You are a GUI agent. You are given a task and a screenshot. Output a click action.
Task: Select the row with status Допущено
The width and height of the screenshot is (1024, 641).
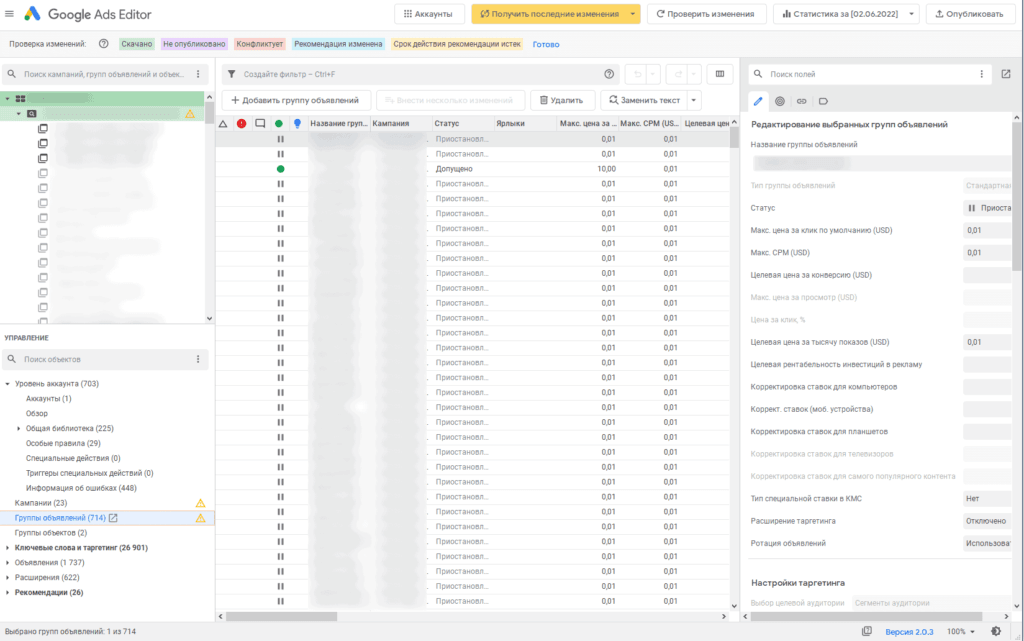(473, 169)
